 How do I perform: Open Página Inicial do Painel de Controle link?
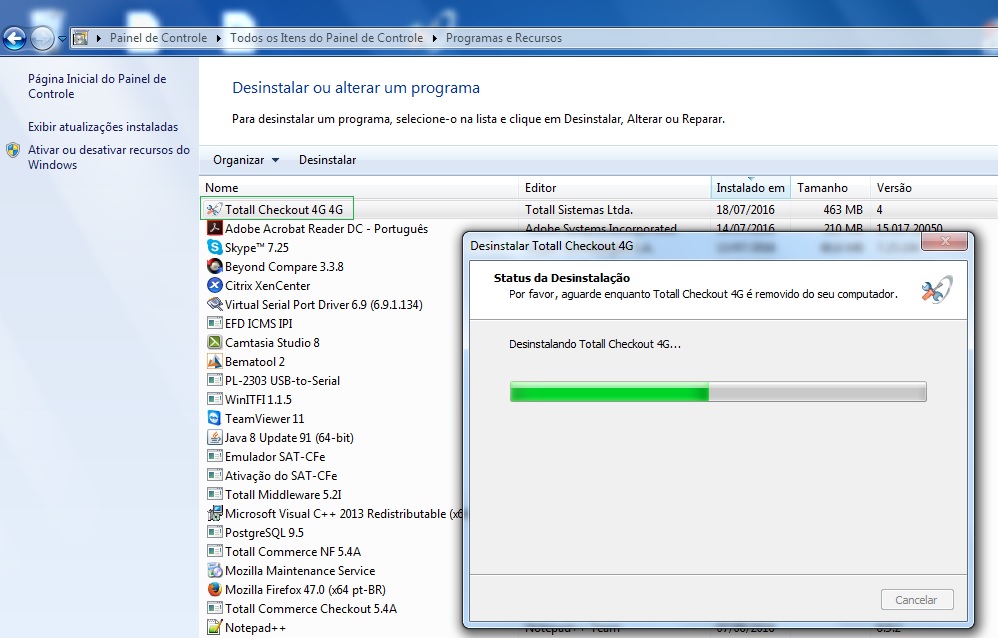point(97,86)
